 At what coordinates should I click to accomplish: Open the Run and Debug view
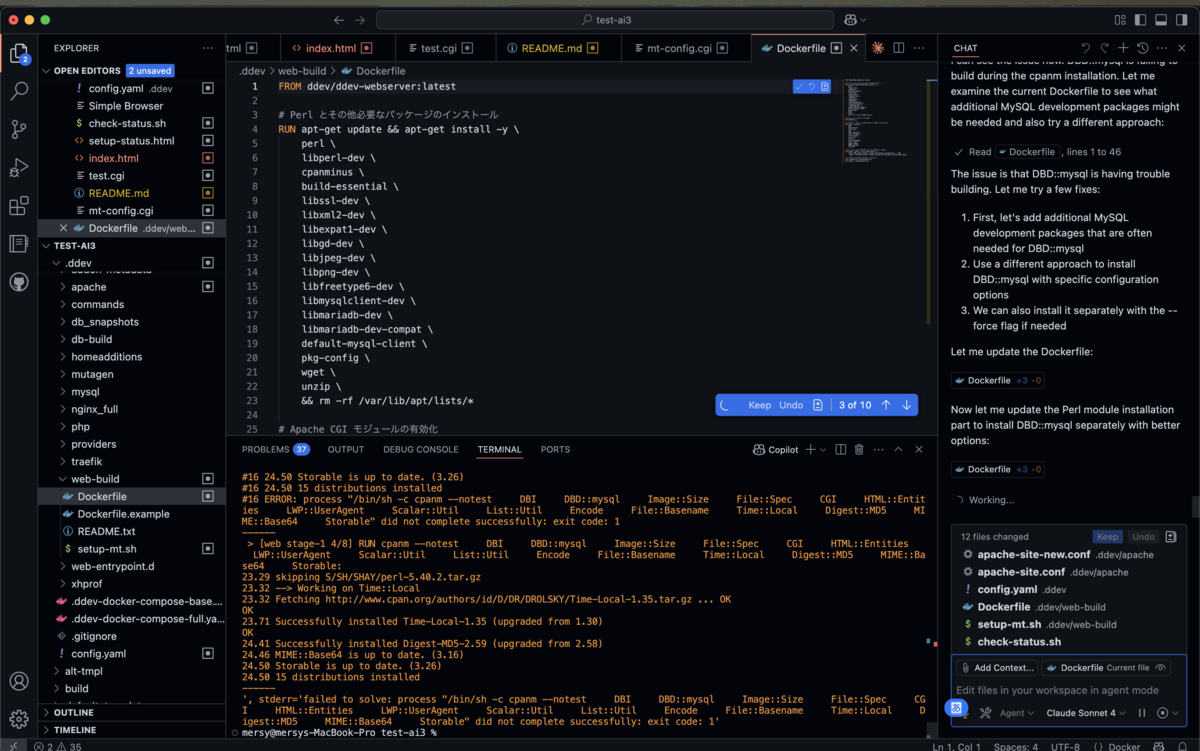pyautogui.click(x=19, y=167)
